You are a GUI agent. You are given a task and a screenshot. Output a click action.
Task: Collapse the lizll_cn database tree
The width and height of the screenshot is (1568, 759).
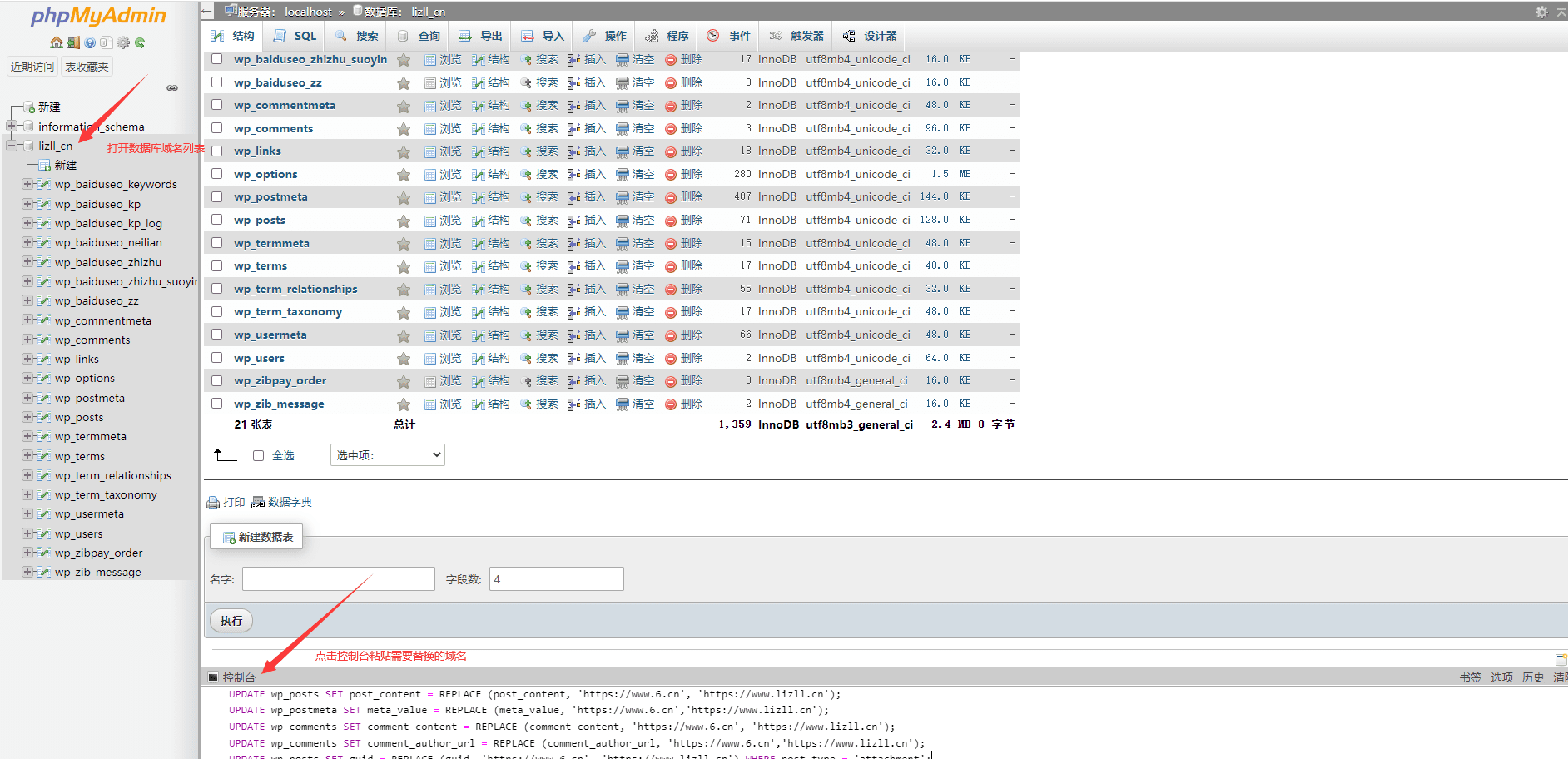12,146
